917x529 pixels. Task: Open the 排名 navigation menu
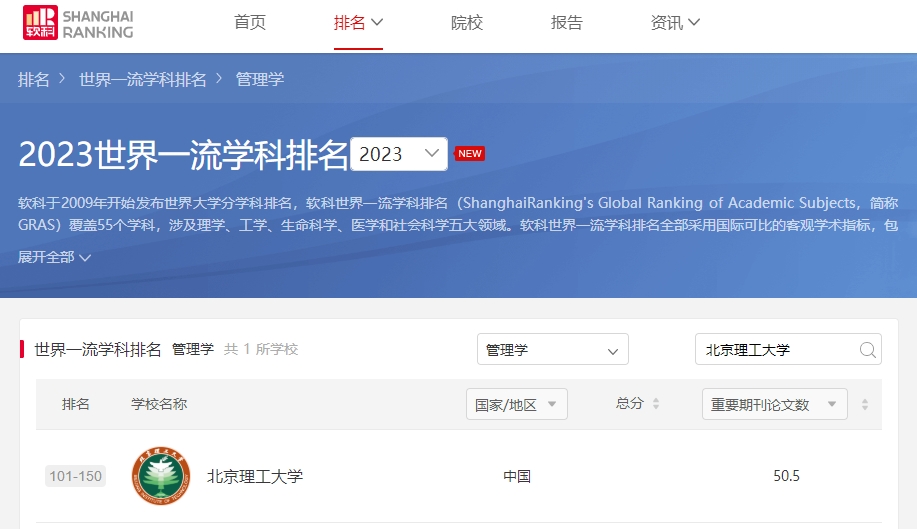(358, 23)
